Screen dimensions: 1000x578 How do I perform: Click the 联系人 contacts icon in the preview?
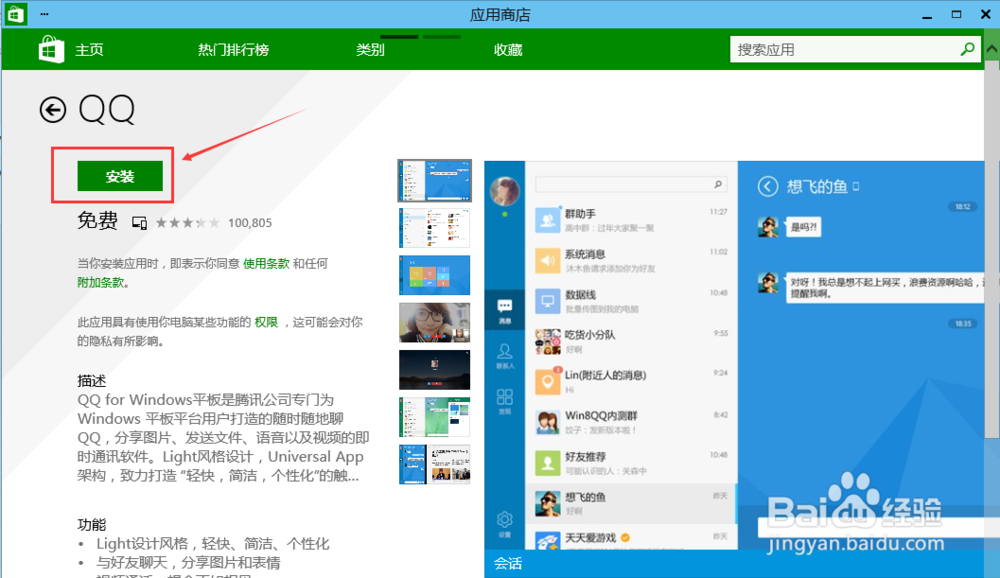pyautogui.click(x=505, y=350)
